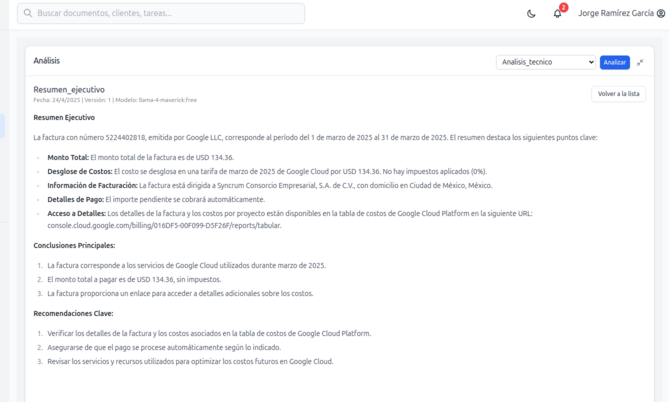Open the notifications bell
This screenshot has width=669, height=402.
[557, 14]
